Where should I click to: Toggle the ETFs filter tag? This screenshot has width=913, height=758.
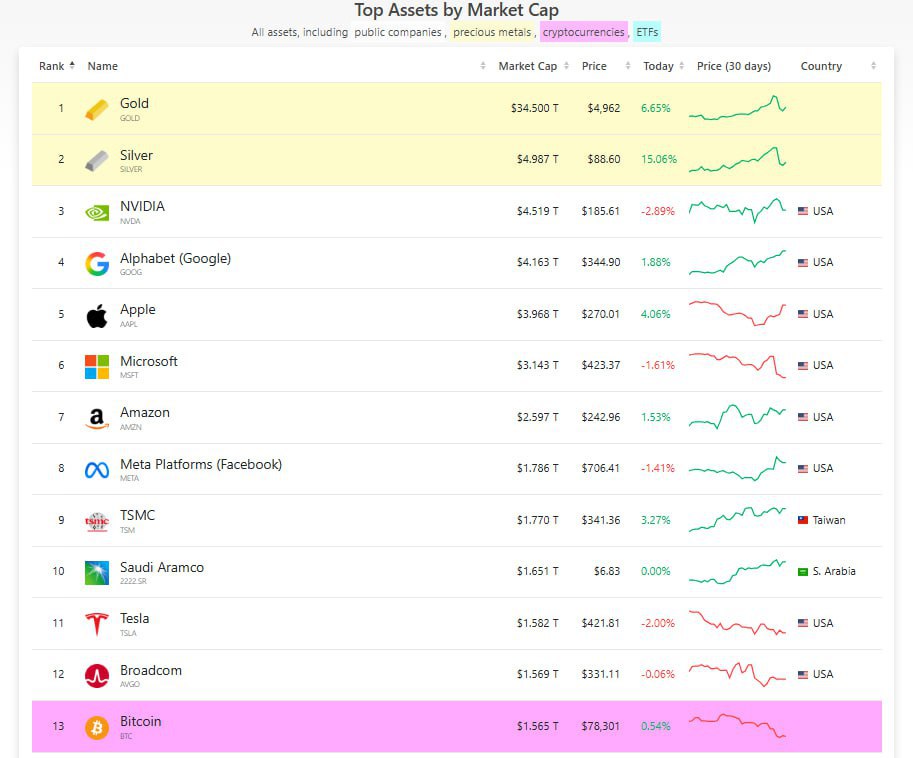[x=647, y=32]
